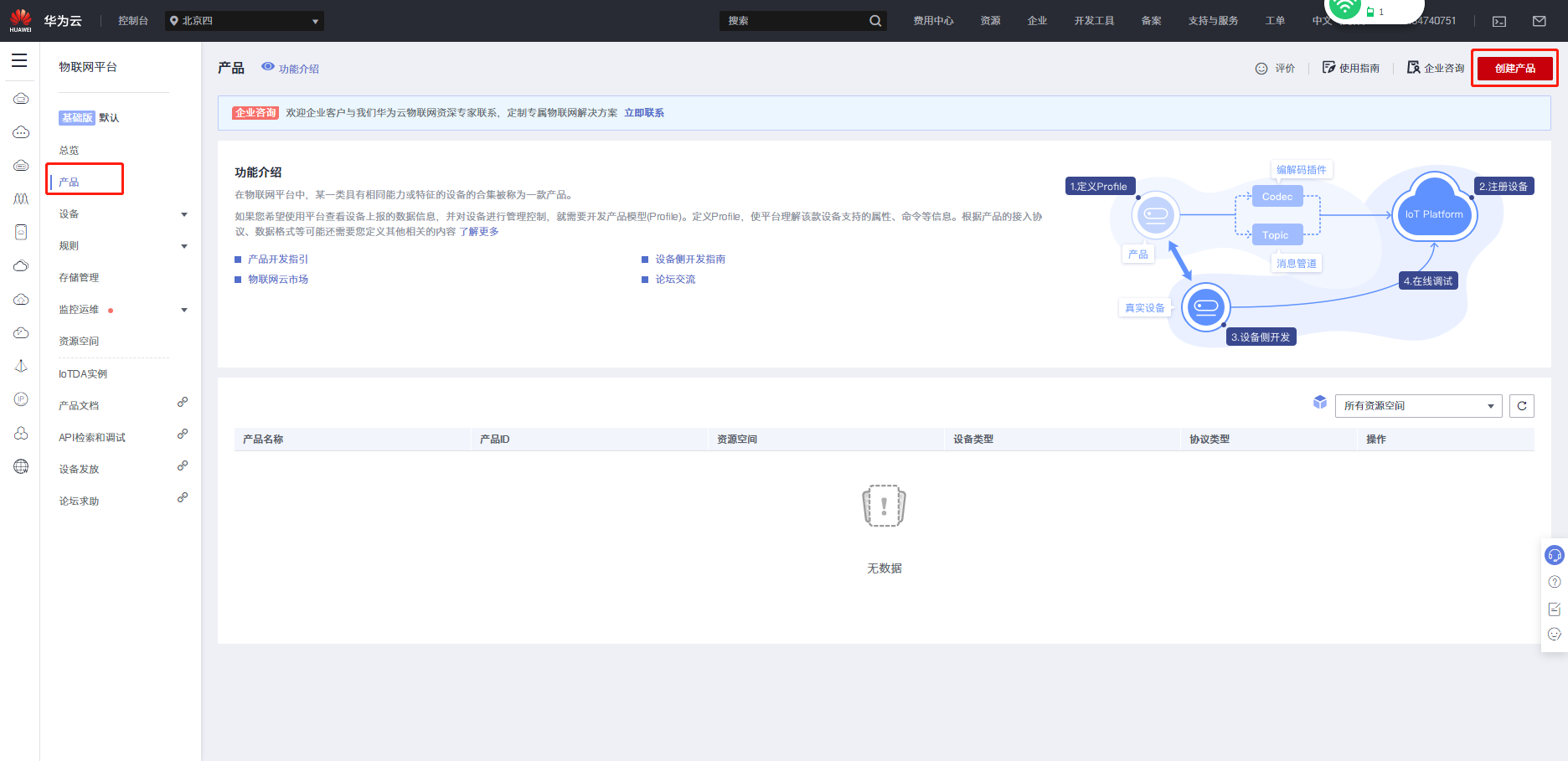This screenshot has width=1568, height=761.
Task: Click the 物联网平台 sidebar title
Action: (x=88, y=67)
